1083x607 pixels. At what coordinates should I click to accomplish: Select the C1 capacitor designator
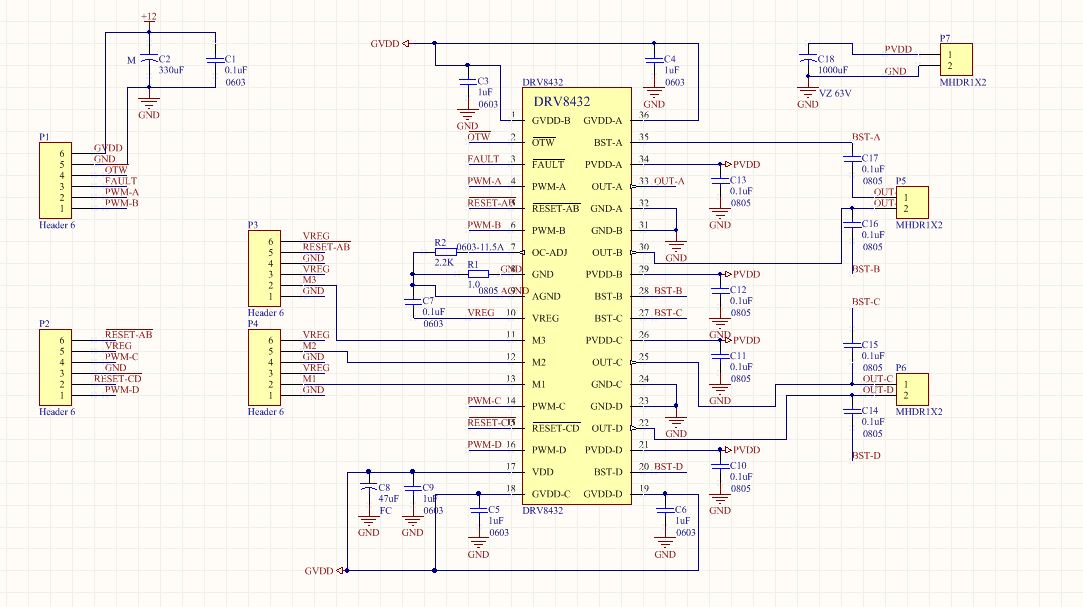click(x=230, y=59)
